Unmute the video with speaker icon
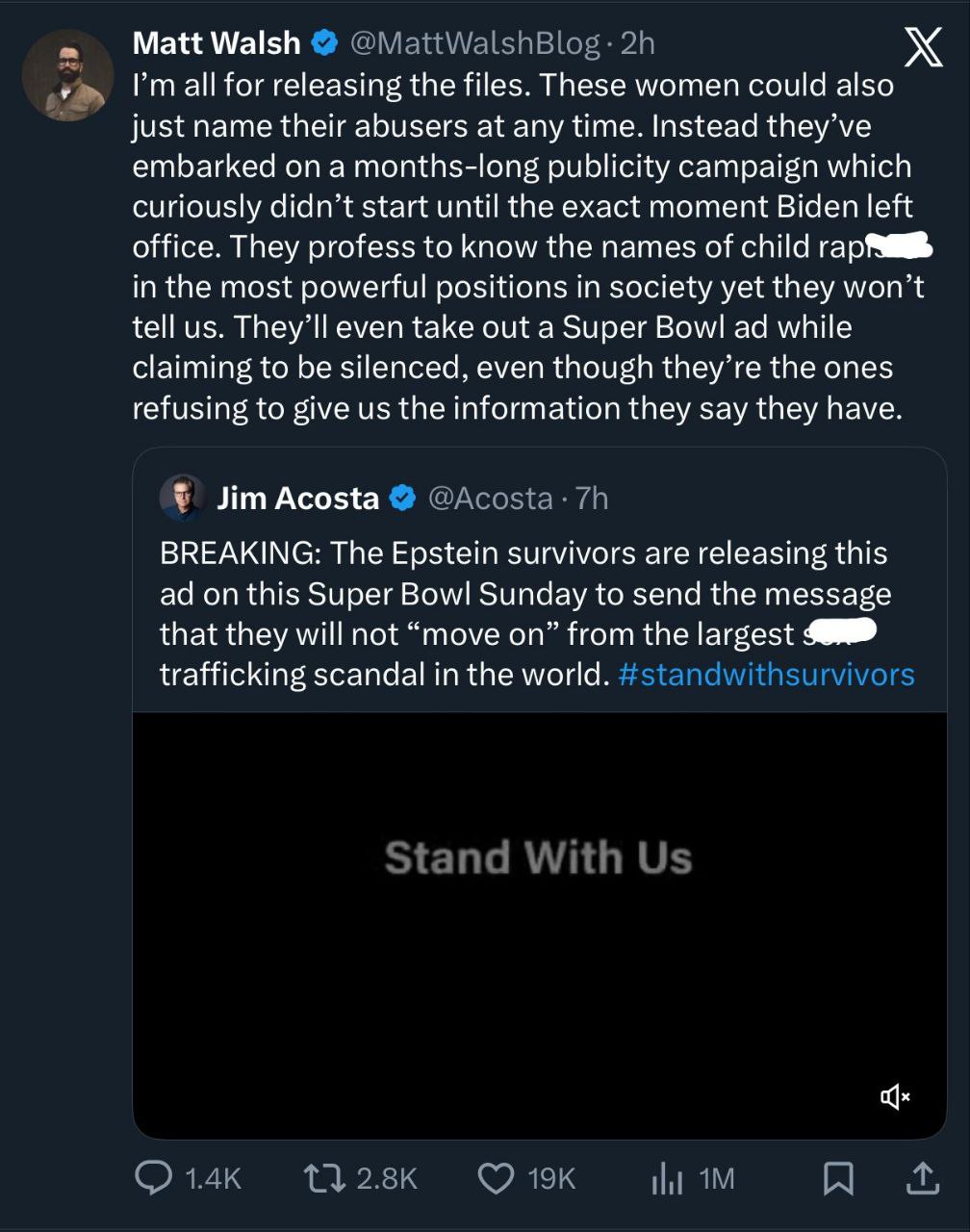 pyautogui.click(x=894, y=1095)
